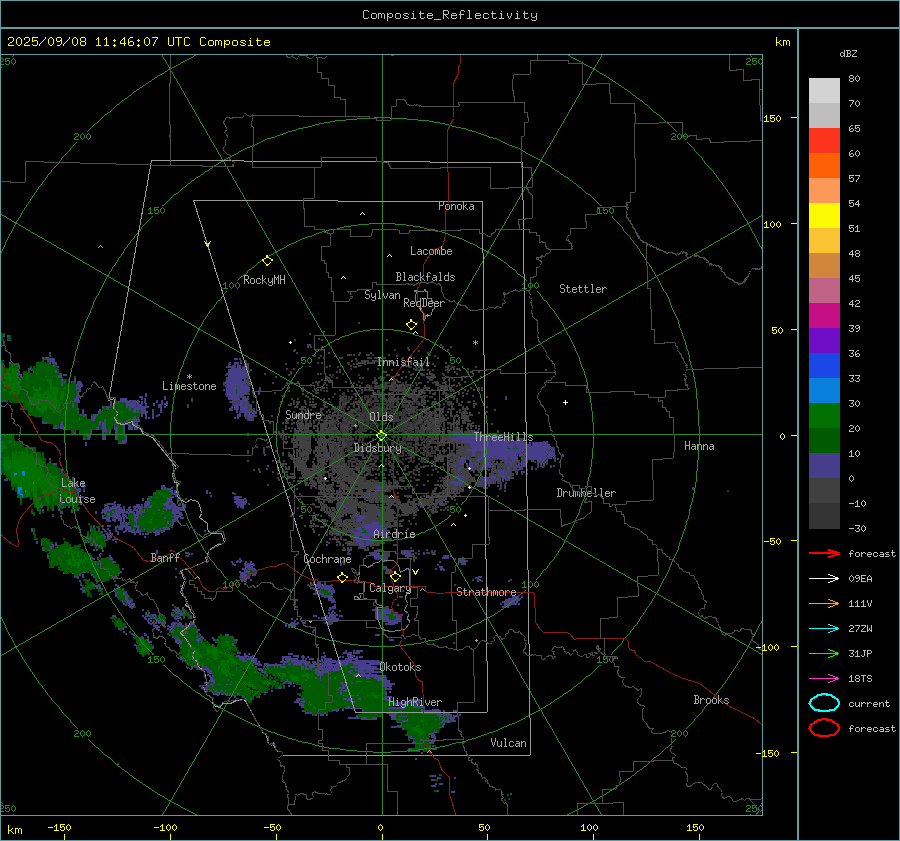Select the bright green 30-20 dBZ swatch

(824, 416)
